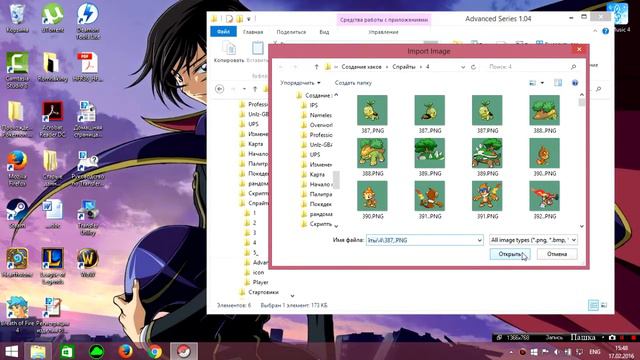Image resolution: width=640 pixels, height=360 pixels.
Task: Open the Windows Start button
Action: (x=11, y=351)
